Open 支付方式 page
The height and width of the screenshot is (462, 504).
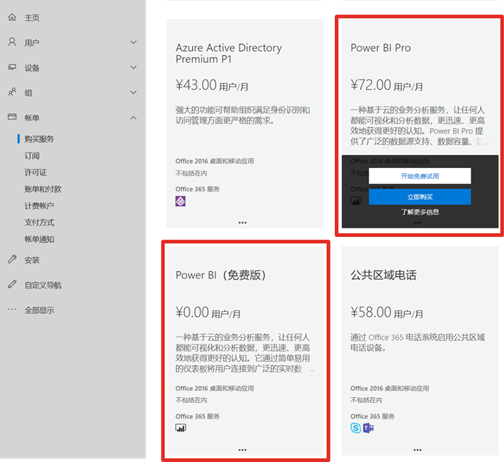click(x=39, y=222)
